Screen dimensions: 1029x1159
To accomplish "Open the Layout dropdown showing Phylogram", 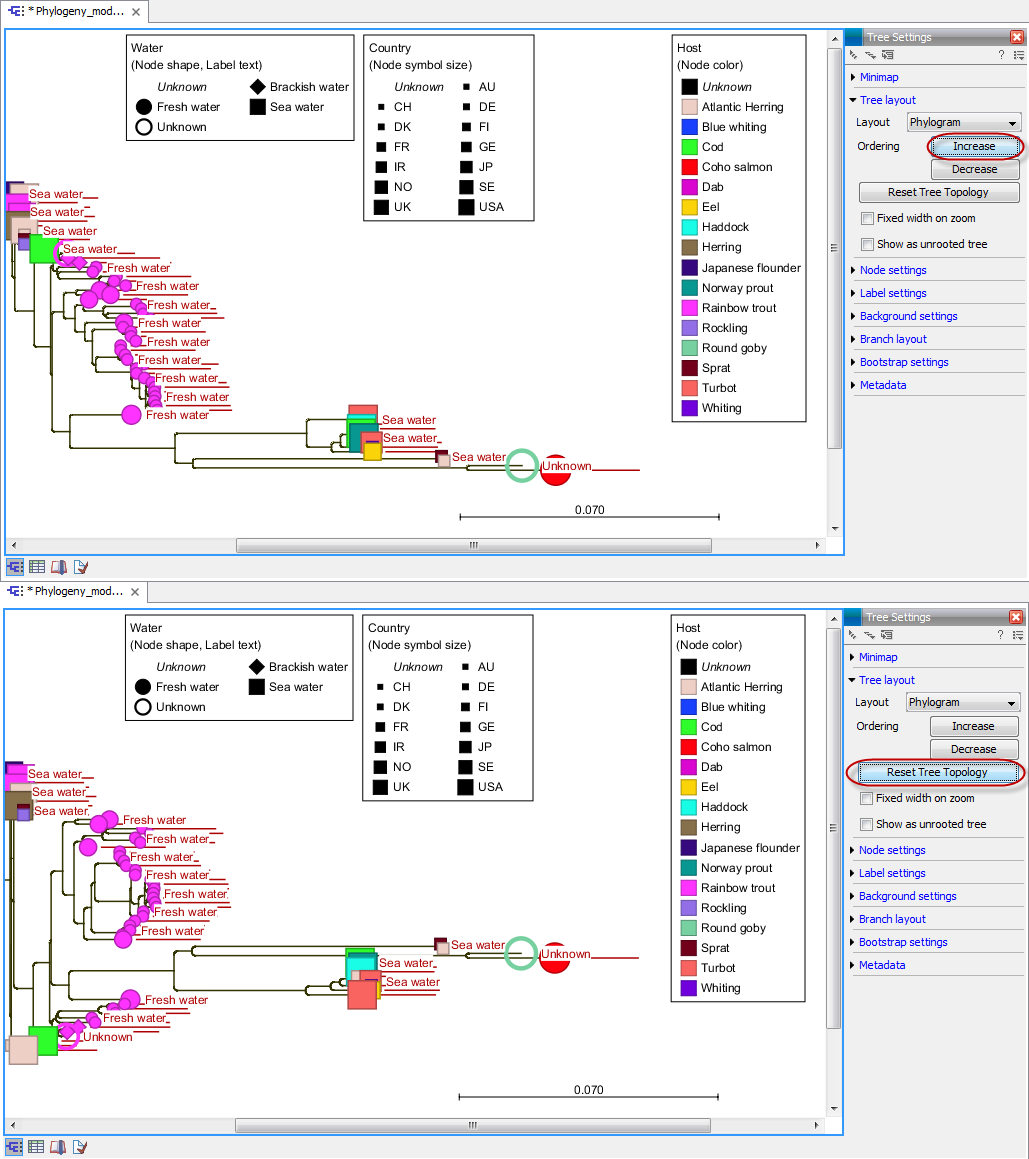I will click(963, 122).
